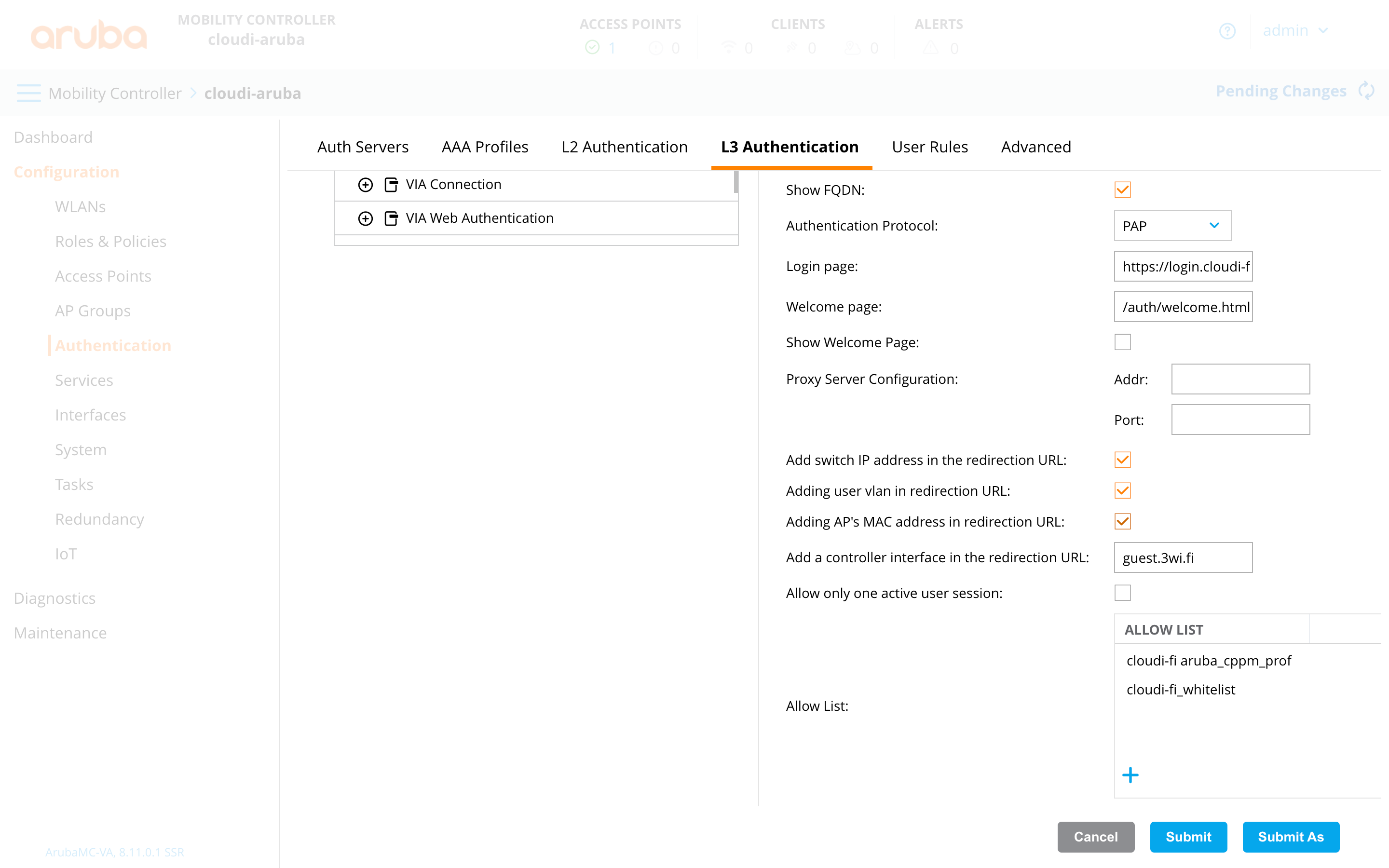Screen dimensions: 1389x868
Task: Switch to the Advanced tab
Action: click(x=1035, y=147)
